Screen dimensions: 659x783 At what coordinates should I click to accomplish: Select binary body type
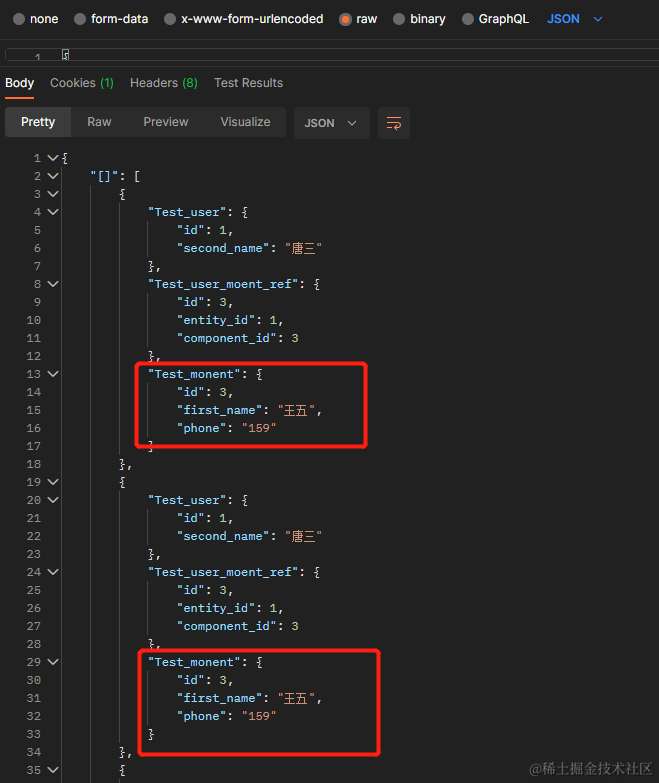(x=399, y=19)
